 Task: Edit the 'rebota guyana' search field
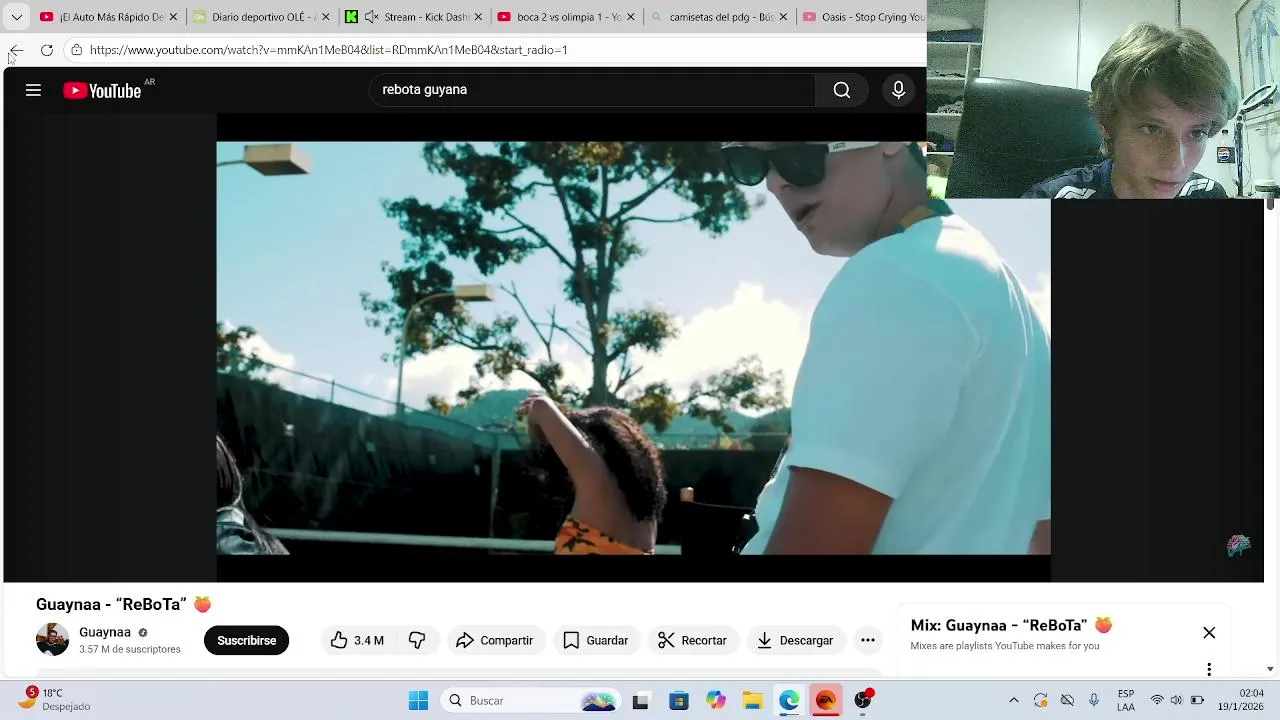[x=590, y=90]
